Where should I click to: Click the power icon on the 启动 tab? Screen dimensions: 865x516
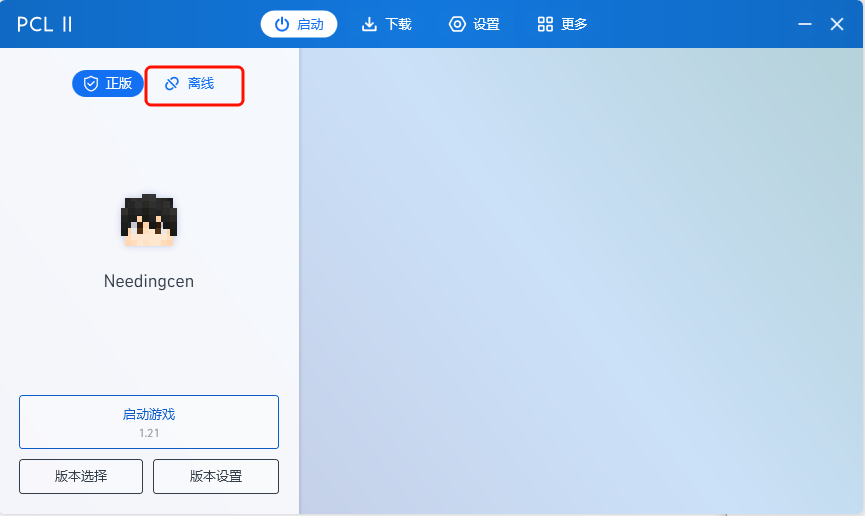coord(282,24)
